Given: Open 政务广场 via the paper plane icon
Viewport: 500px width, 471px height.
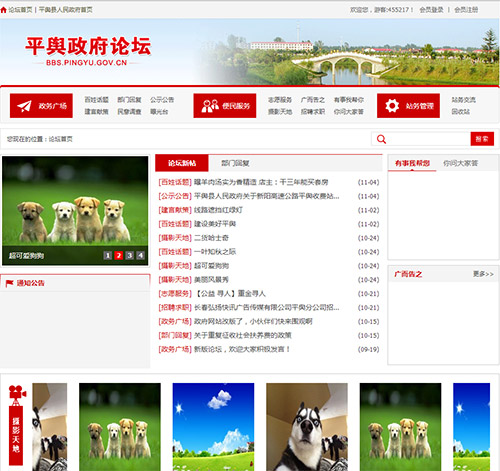Looking at the screenshot, I should (x=24, y=106).
